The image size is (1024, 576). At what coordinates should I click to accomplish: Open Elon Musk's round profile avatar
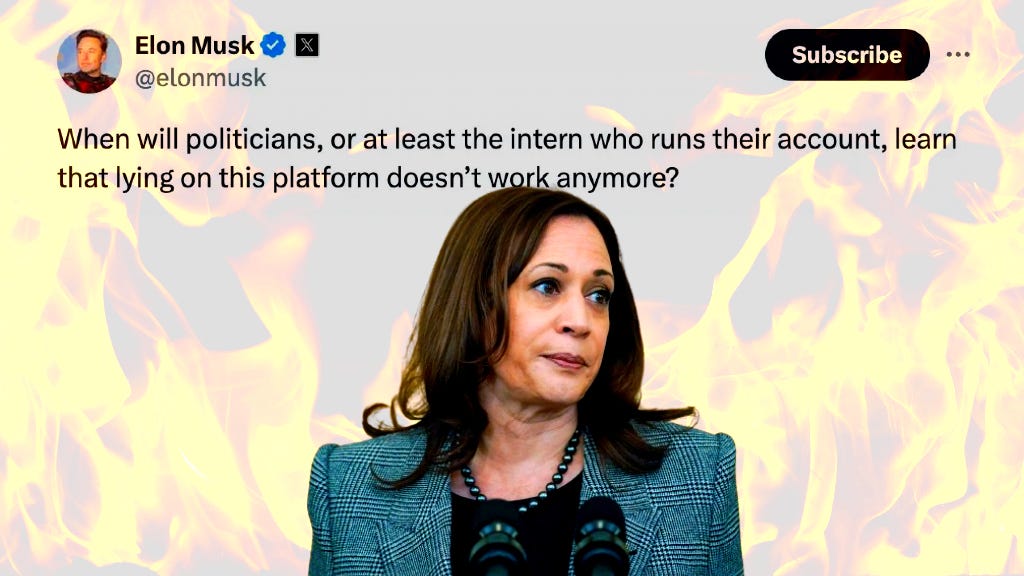89,61
